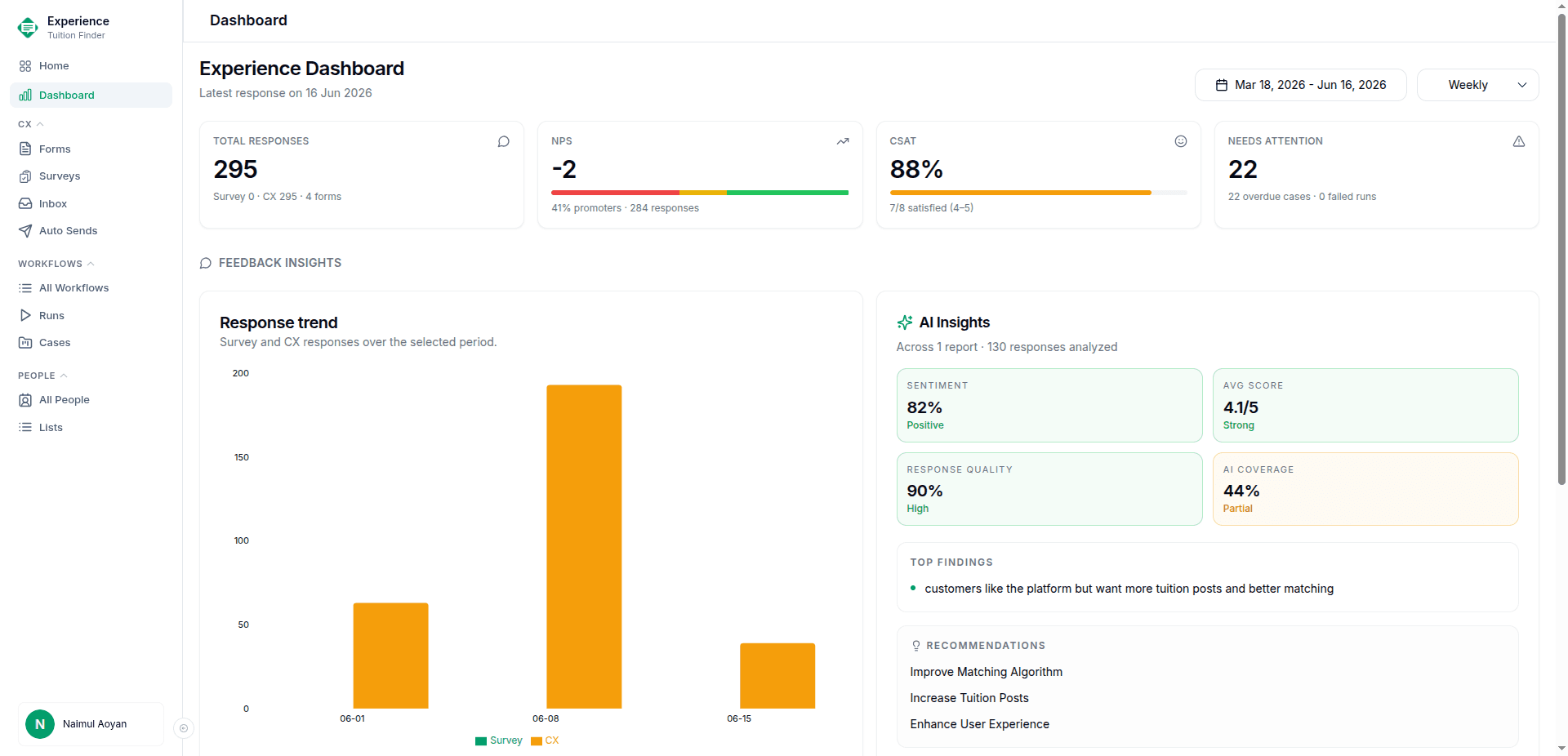Click the Auto Sends paper plane icon
Image resolution: width=1568 pixels, height=756 pixels.
point(25,231)
